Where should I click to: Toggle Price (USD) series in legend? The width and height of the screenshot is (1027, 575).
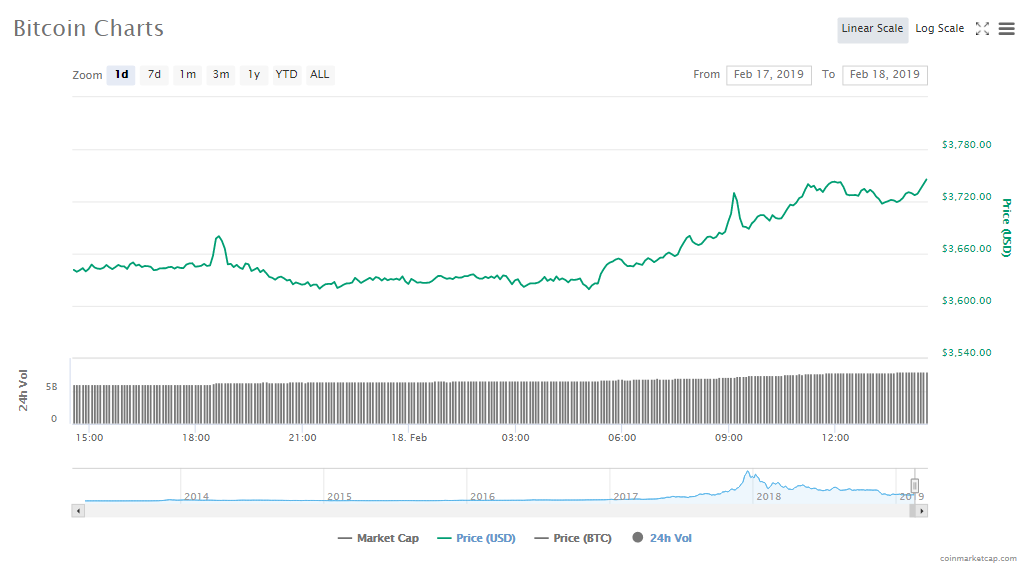tap(477, 538)
